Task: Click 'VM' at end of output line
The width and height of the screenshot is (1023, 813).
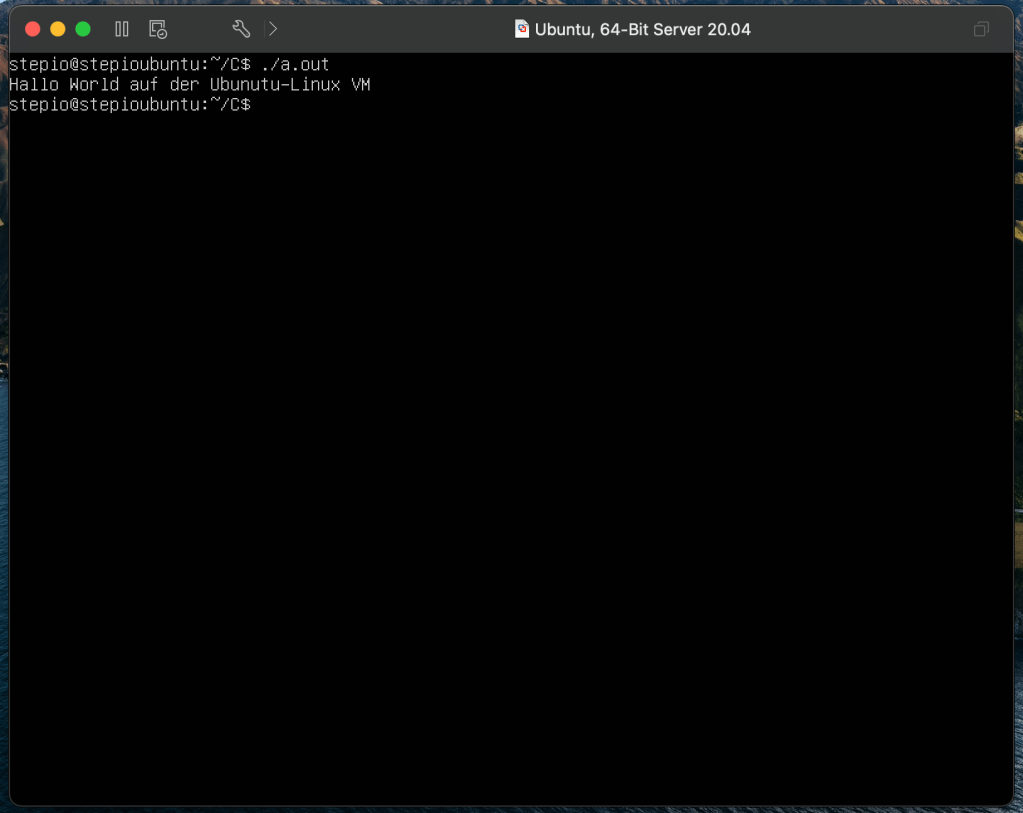Action: [360, 85]
